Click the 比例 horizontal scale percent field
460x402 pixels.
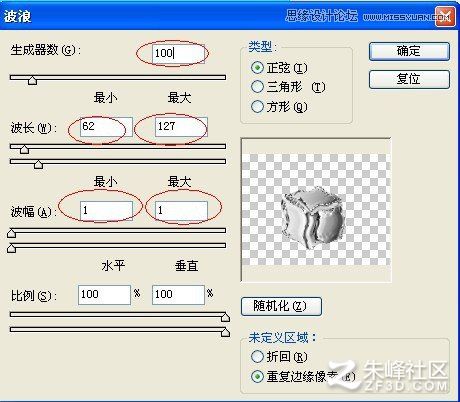point(104,295)
